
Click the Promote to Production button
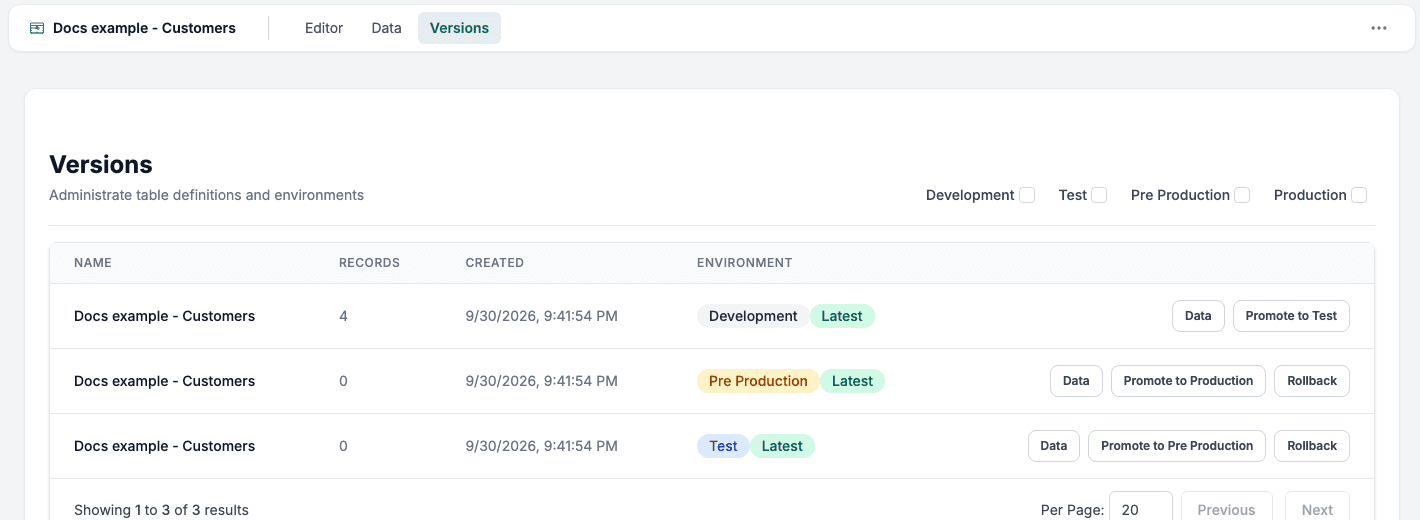(x=1188, y=381)
